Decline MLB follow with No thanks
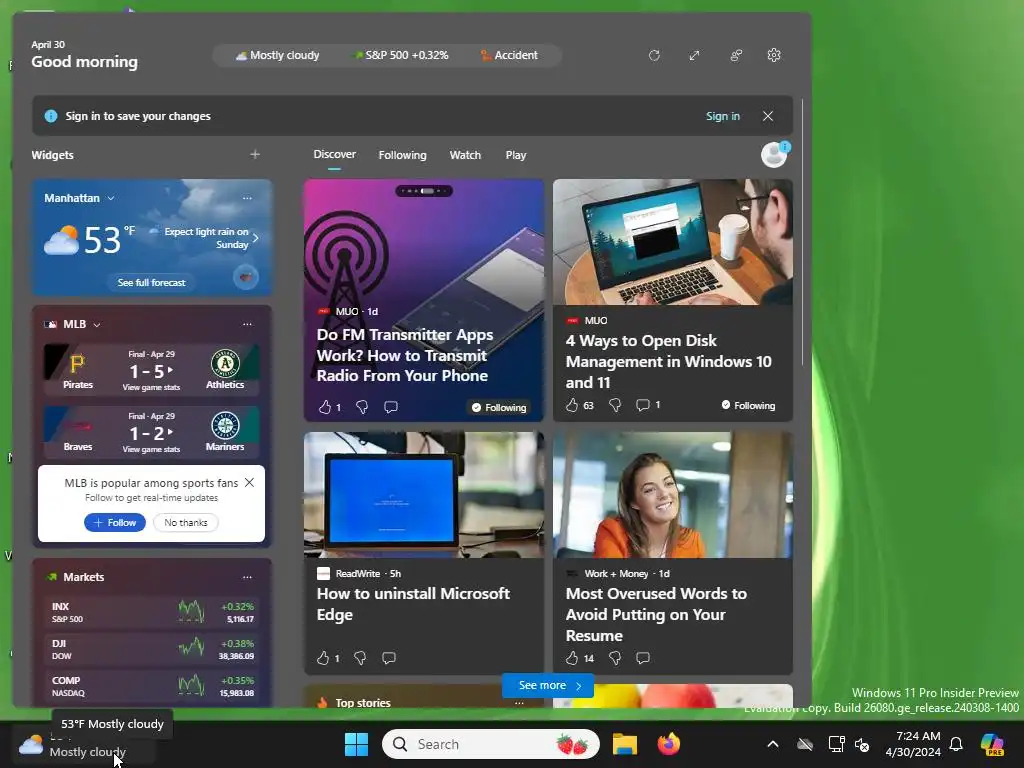 [185, 522]
